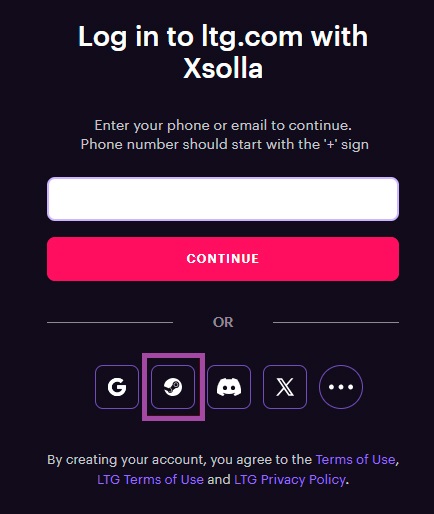Click the round three-dot more button
The image size is (434, 514).
coord(341,387)
